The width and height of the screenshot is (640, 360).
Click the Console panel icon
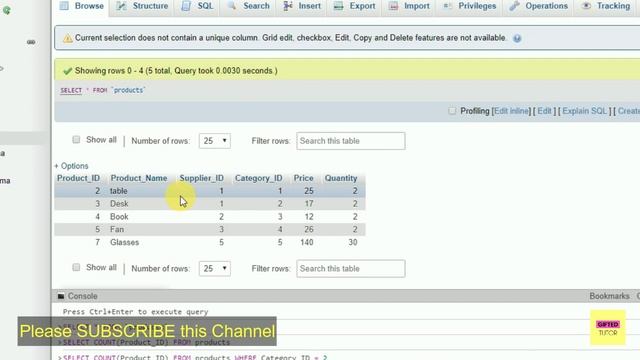point(61,296)
